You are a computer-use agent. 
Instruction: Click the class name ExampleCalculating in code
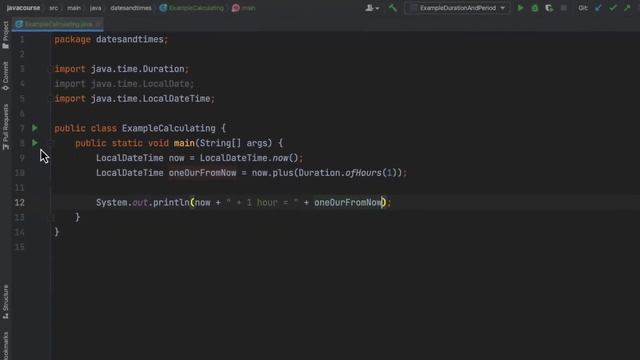[169, 128]
